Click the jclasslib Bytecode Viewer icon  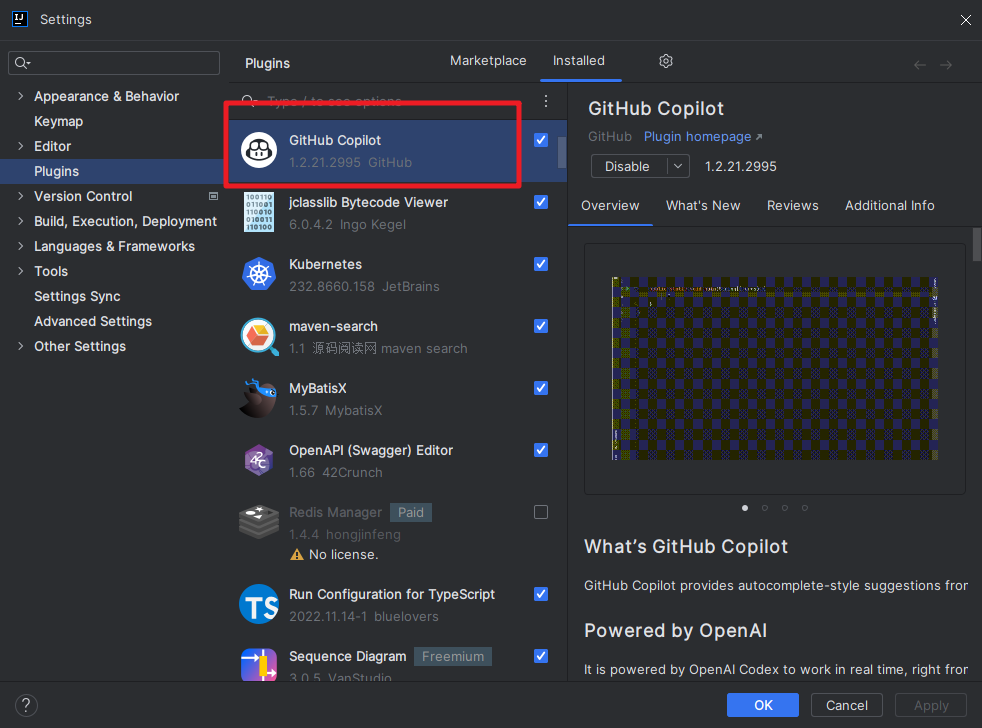(x=259, y=212)
